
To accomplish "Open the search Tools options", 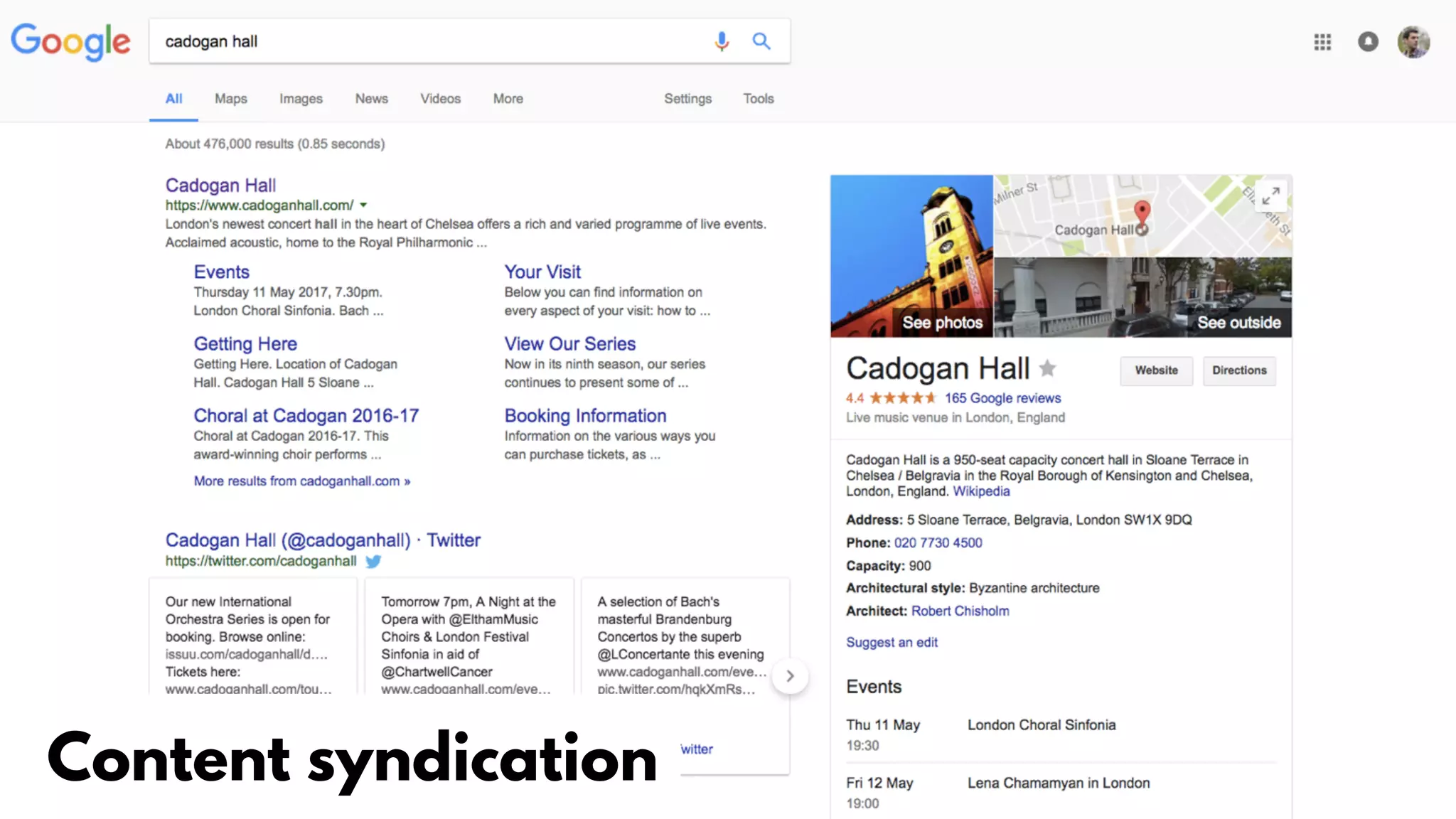I will point(759,99).
